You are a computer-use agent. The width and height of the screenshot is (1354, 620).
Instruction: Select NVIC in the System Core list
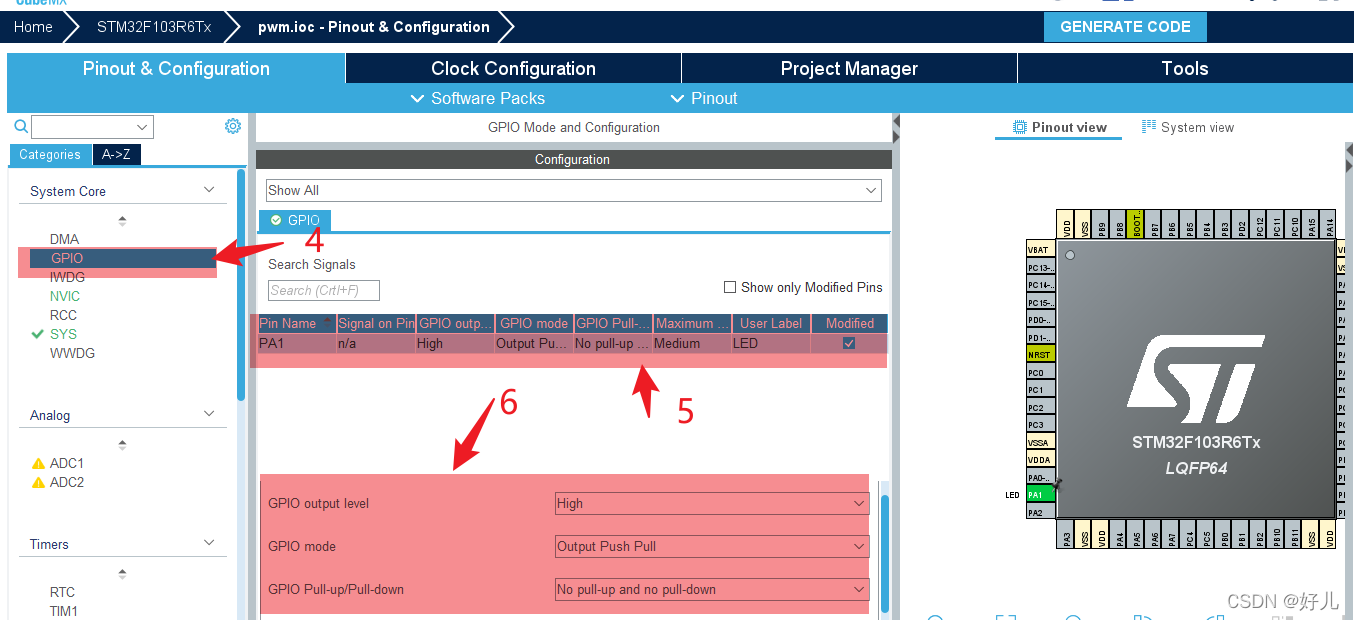(x=65, y=296)
